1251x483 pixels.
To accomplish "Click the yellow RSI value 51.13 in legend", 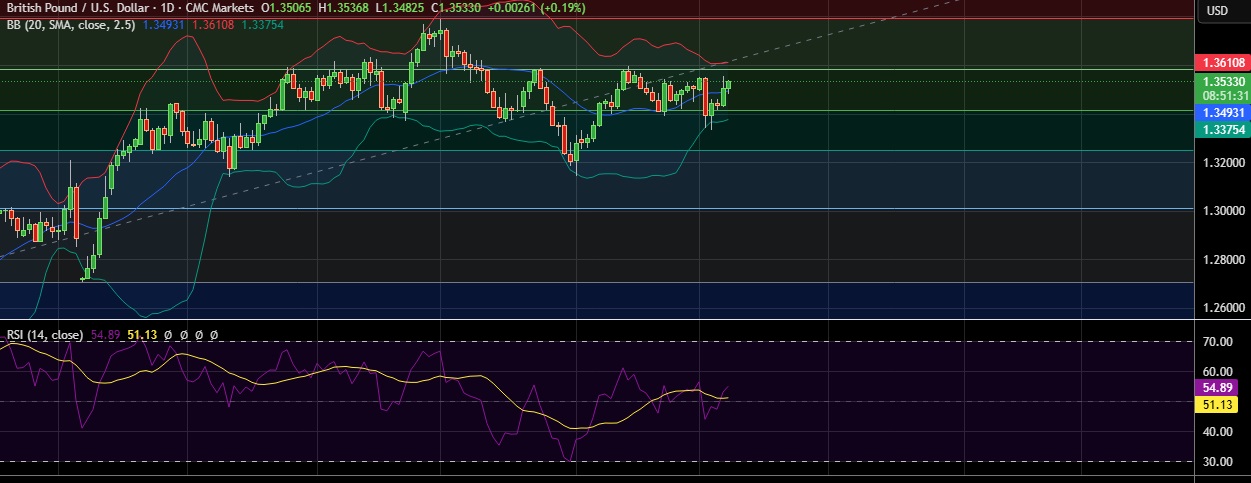I will 143,334.
